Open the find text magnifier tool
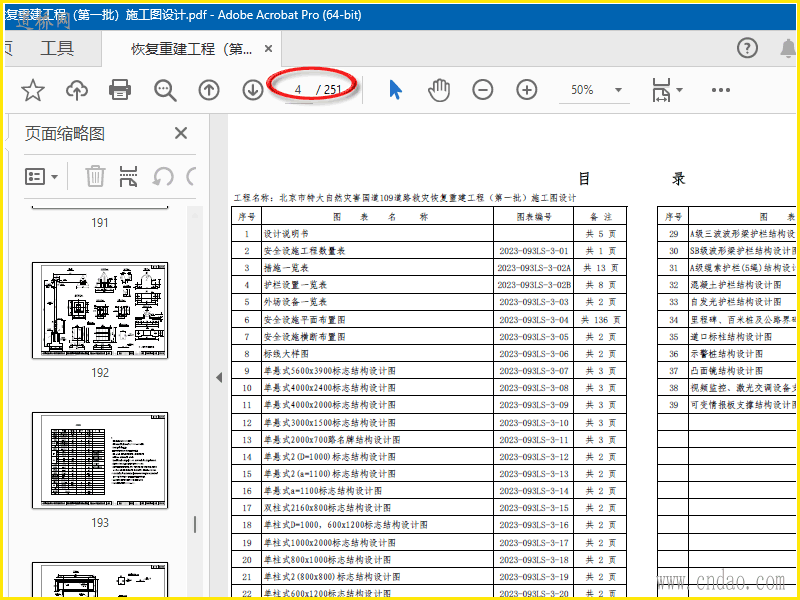800x600 pixels. pyautogui.click(x=165, y=90)
